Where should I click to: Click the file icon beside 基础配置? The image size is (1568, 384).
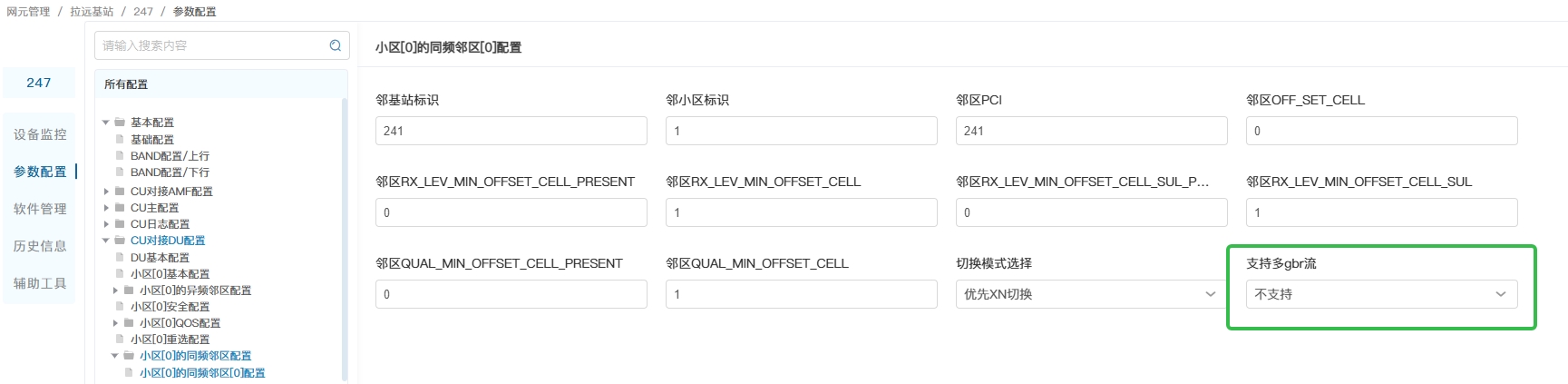click(120, 140)
